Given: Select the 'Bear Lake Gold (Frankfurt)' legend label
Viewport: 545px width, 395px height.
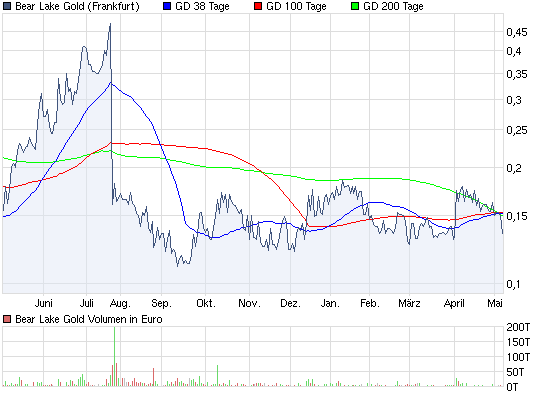Looking at the screenshot, I should tap(77, 7).
